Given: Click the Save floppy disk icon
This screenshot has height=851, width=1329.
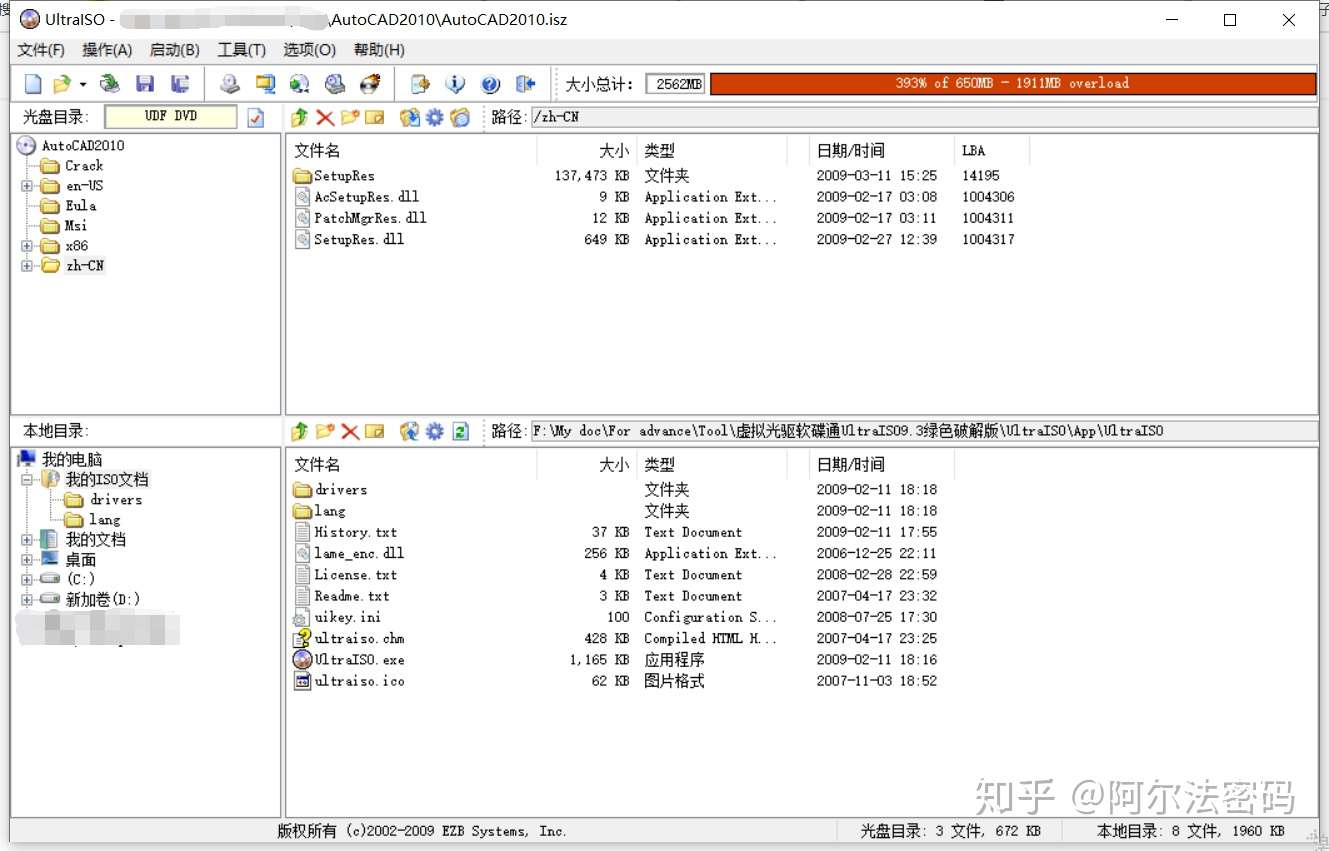Looking at the screenshot, I should pos(145,84).
